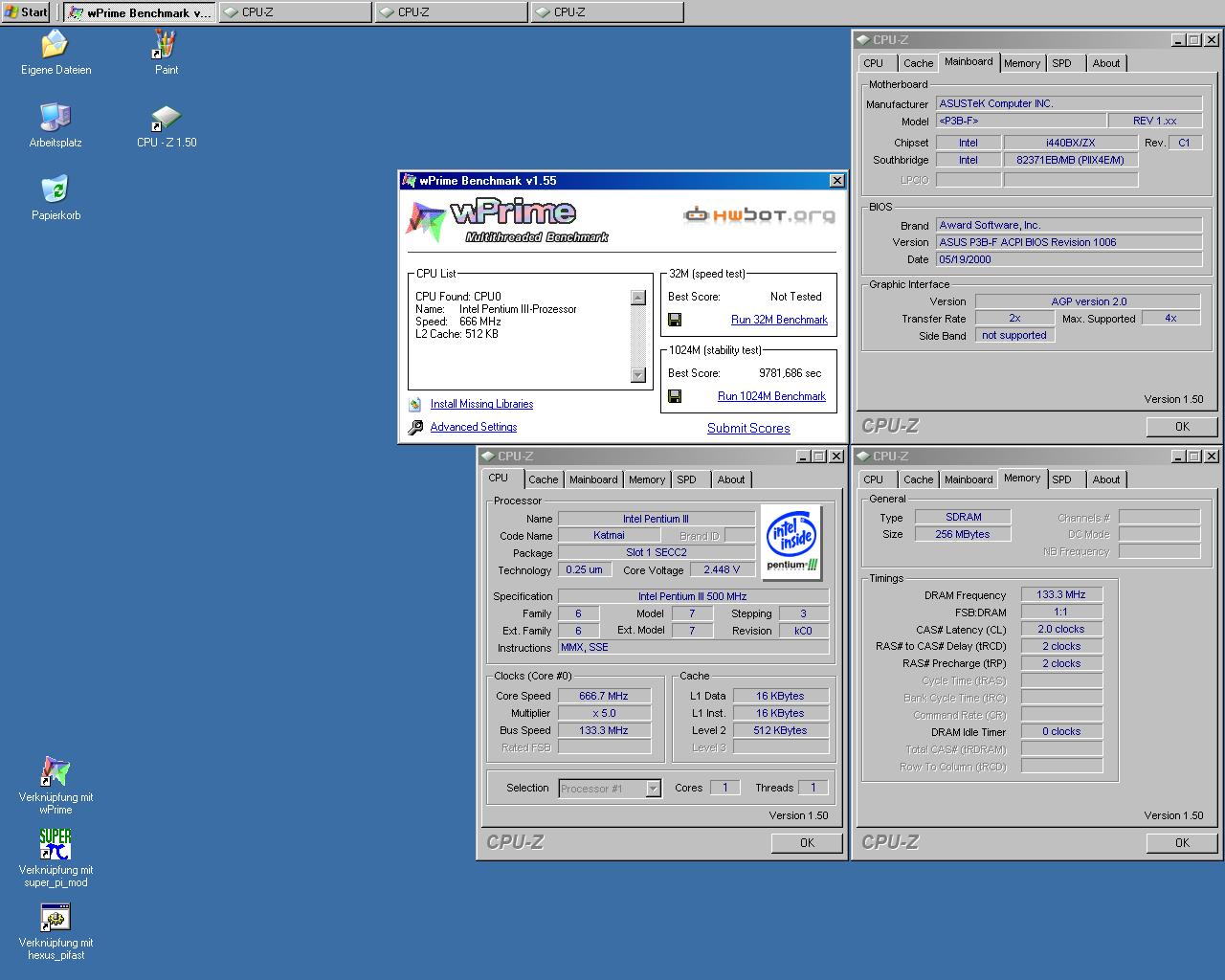Click the save icon beside Run 32M Benchmark

pos(675,320)
